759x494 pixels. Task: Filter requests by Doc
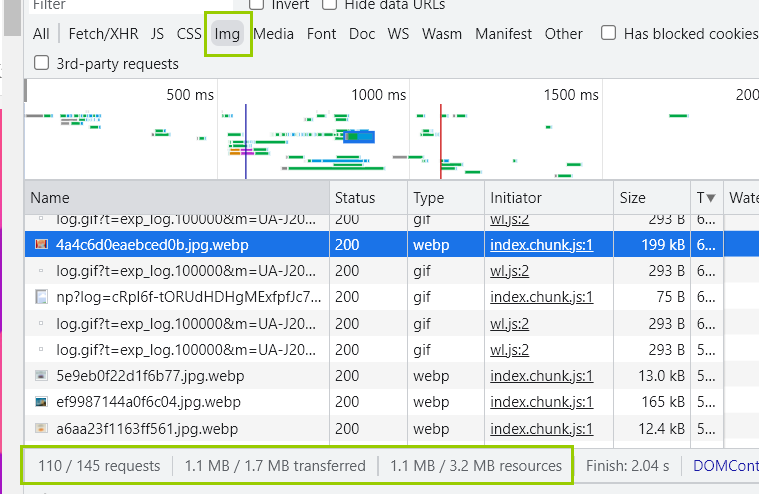tap(362, 34)
